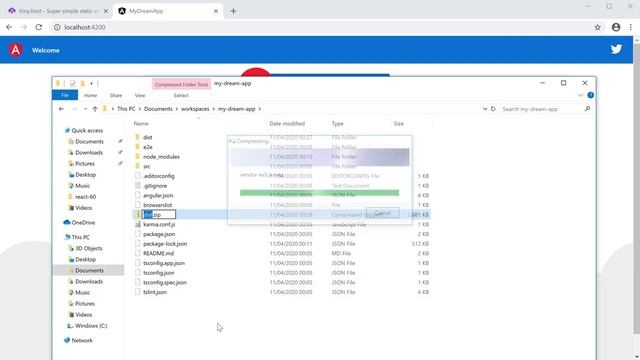Switch to the tiny.host tab

pos(56,11)
